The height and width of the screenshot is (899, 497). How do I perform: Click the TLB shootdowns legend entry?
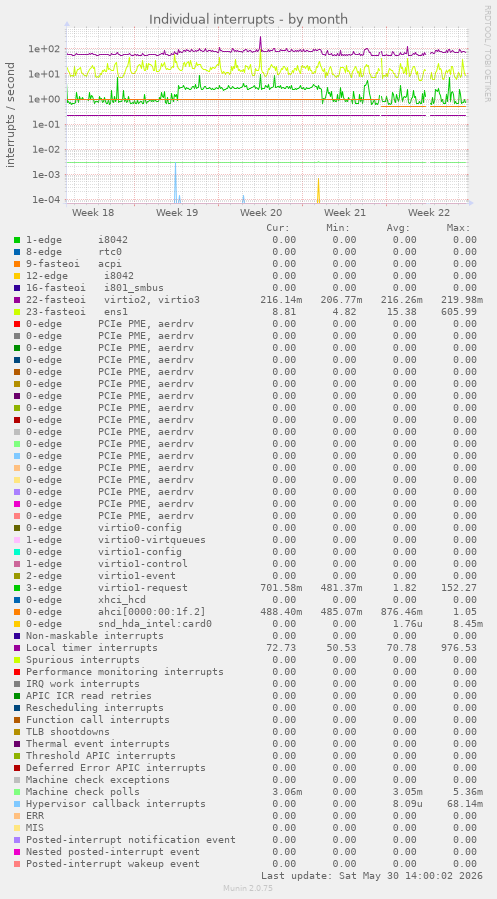68,732
